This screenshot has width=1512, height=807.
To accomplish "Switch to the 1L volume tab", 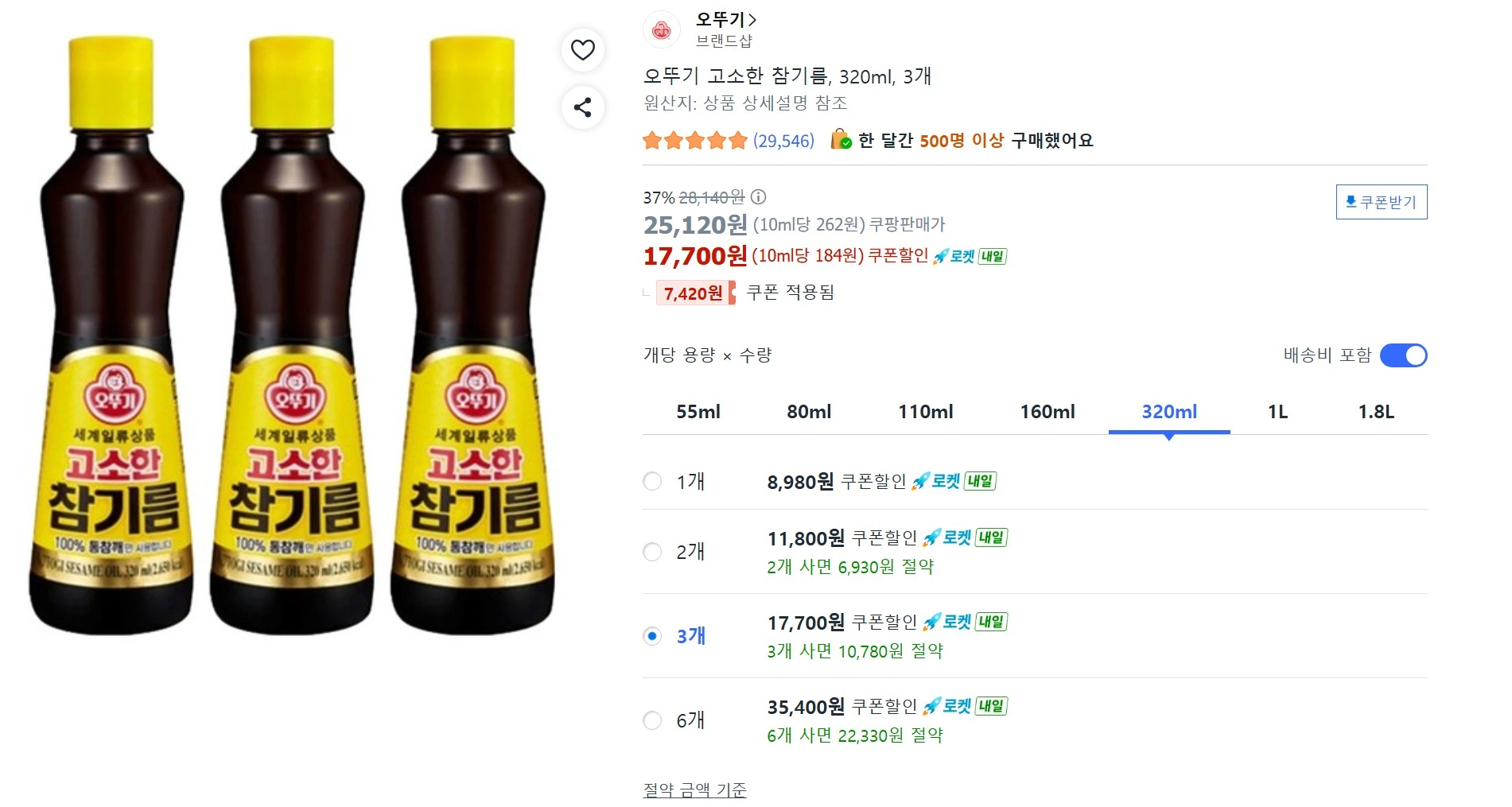I will click(x=1277, y=412).
